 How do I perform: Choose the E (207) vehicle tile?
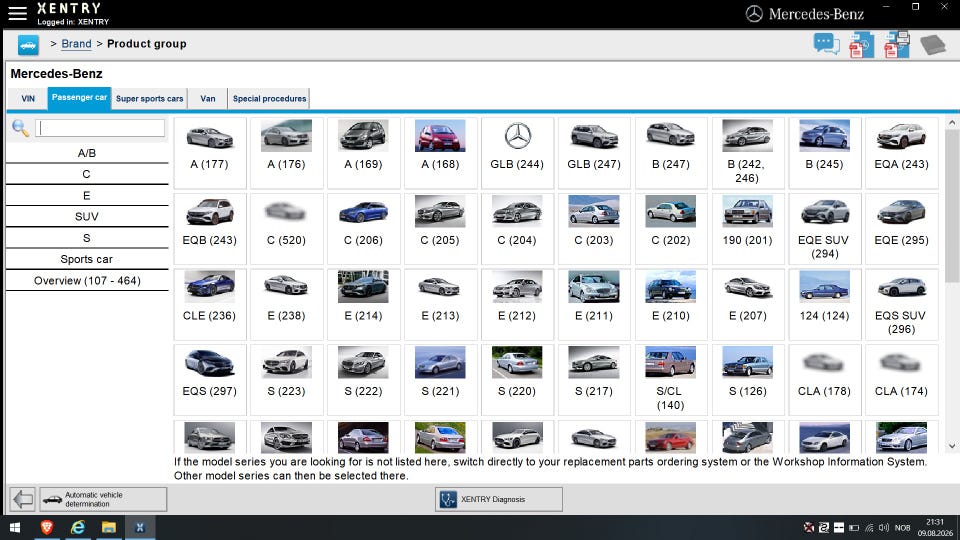coord(748,304)
